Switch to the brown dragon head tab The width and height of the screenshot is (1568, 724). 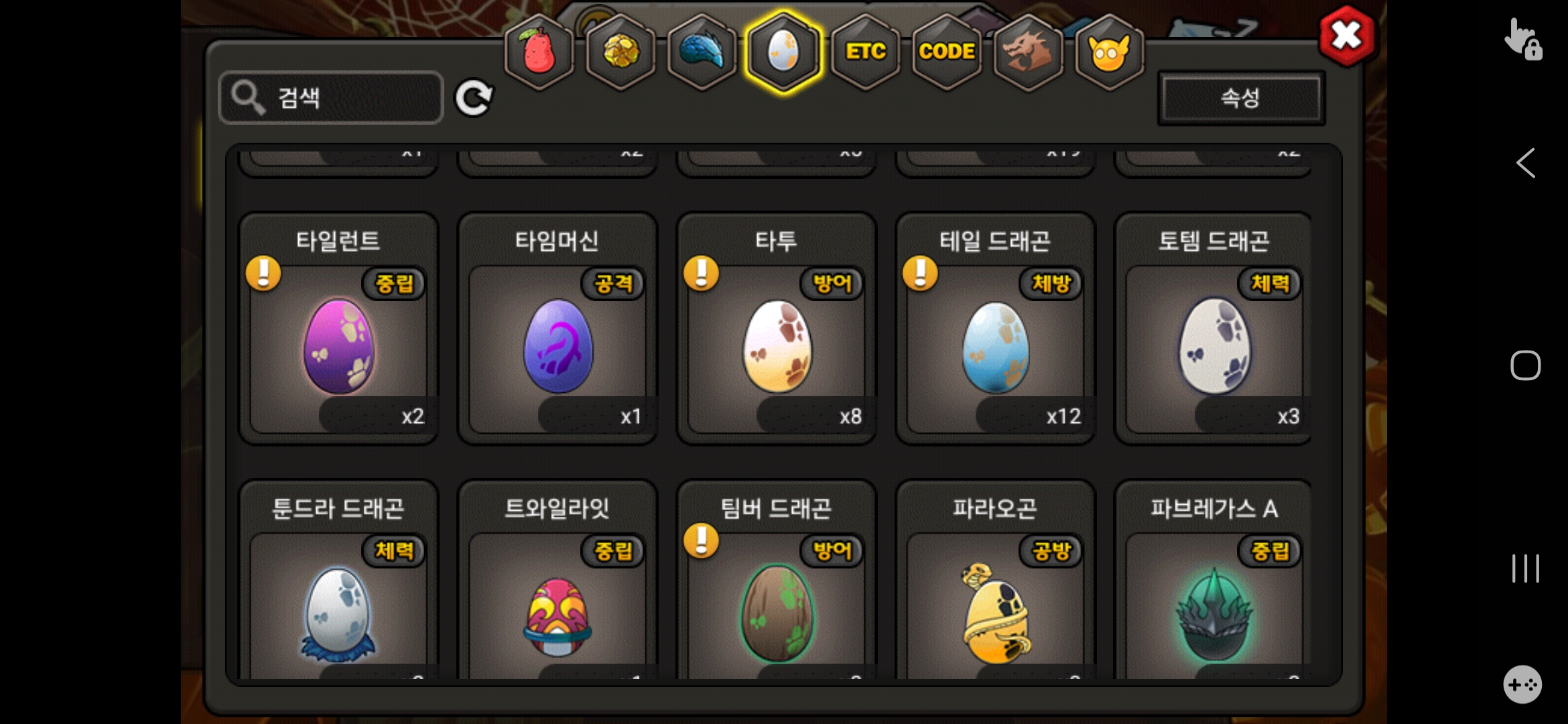(x=1028, y=52)
